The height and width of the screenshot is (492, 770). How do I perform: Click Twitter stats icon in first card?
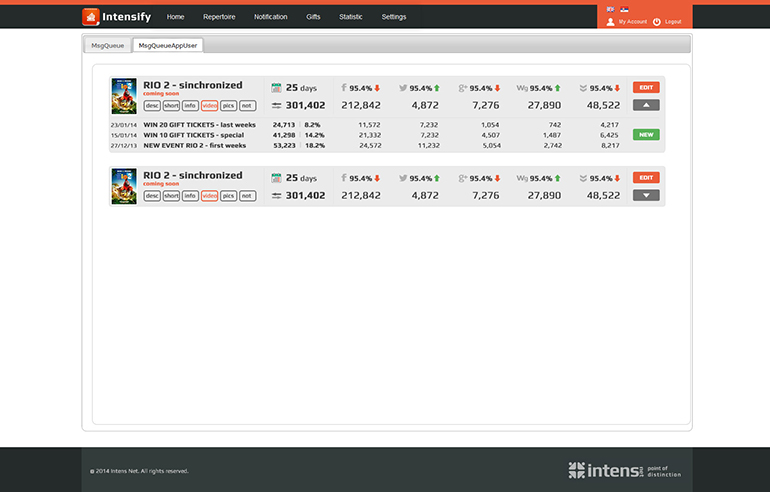403,88
